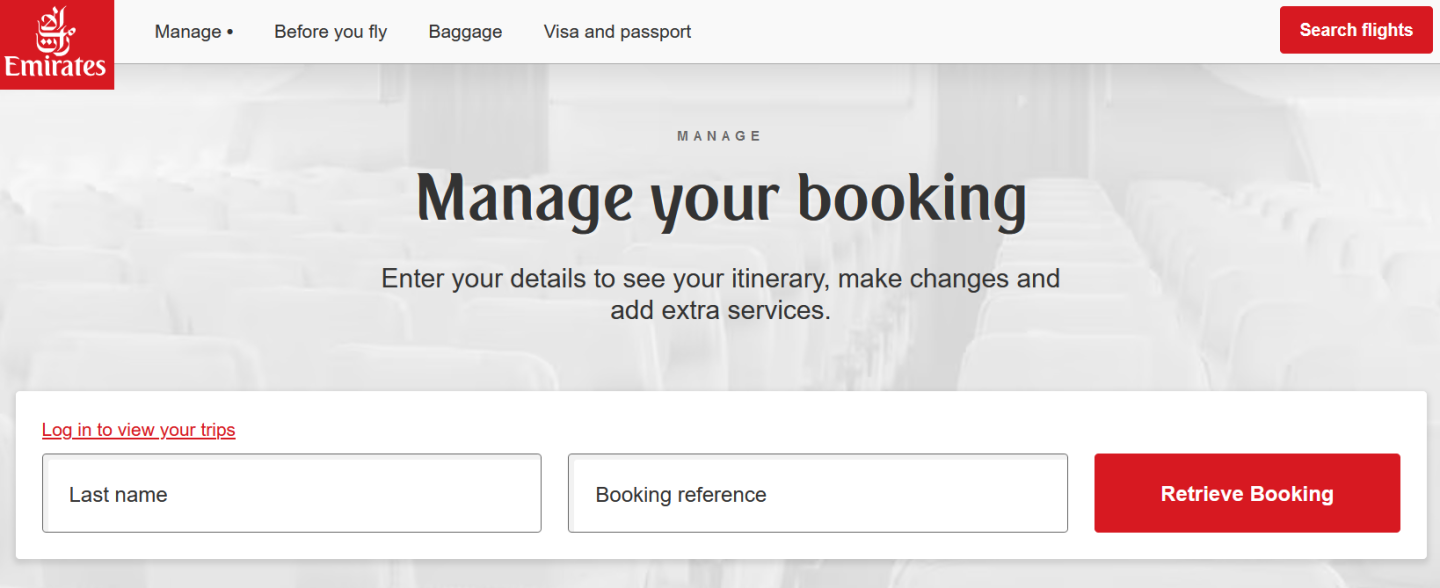
Task: Open the Manage menu
Action: pyautogui.click(x=188, y=32)
